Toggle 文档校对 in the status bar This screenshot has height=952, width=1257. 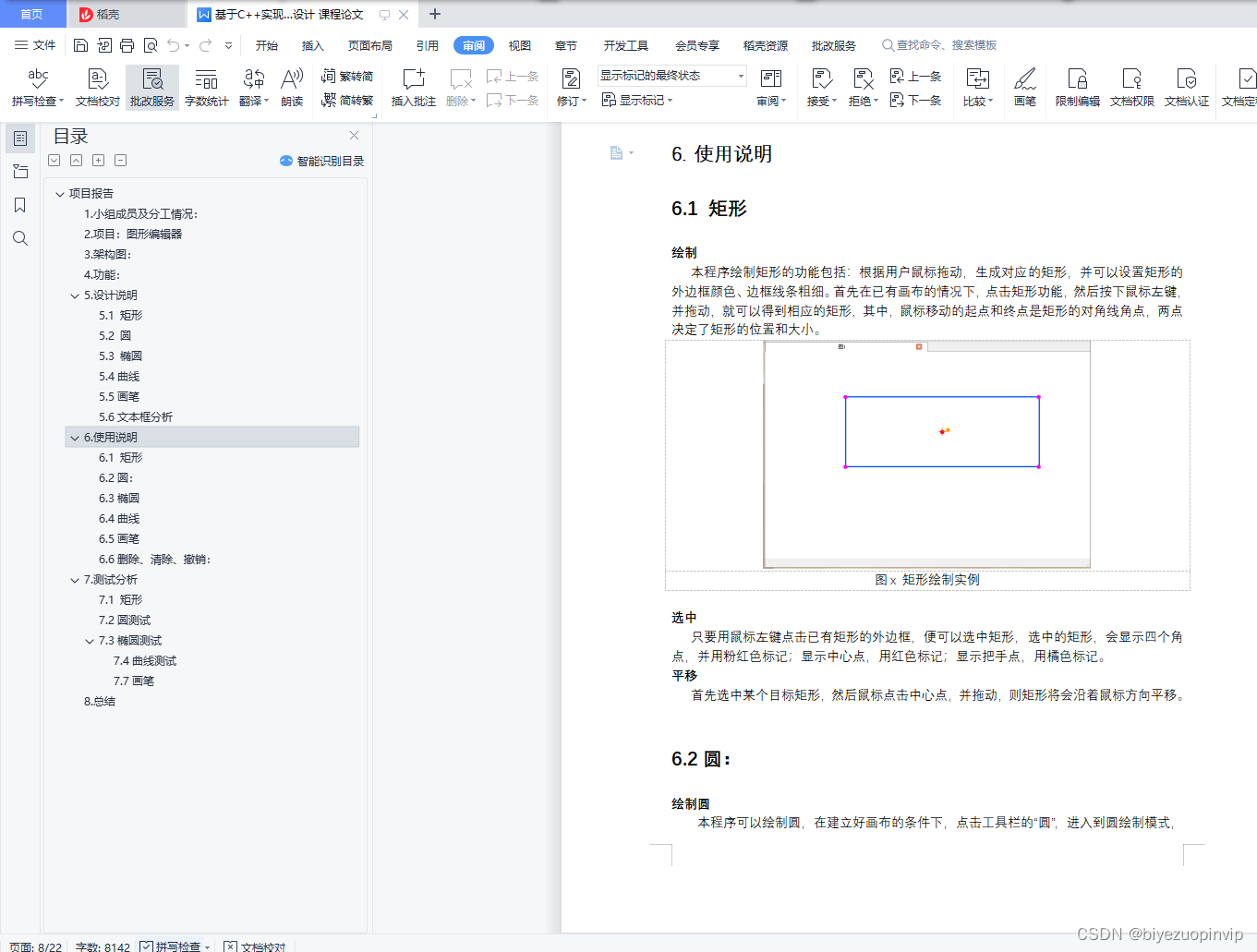pyautogui.click(x=256, y=946)
